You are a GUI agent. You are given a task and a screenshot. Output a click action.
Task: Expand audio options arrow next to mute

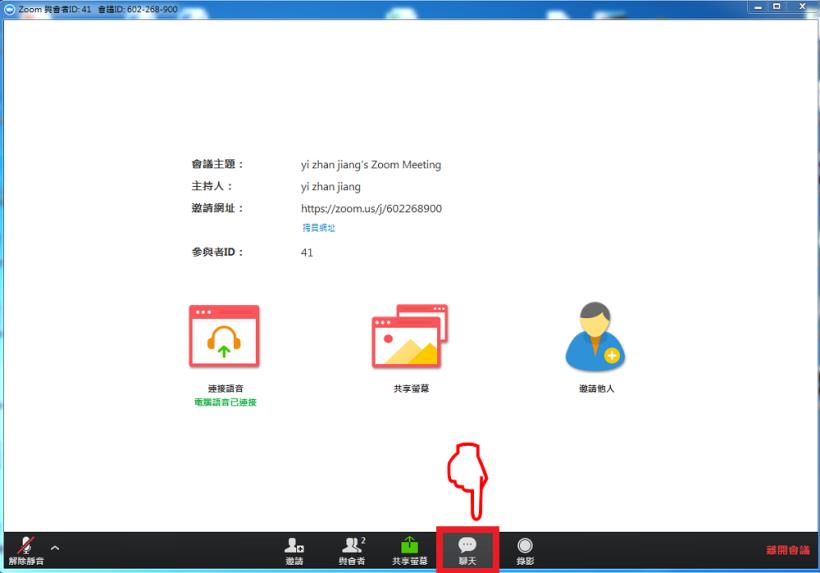[55, 548]
